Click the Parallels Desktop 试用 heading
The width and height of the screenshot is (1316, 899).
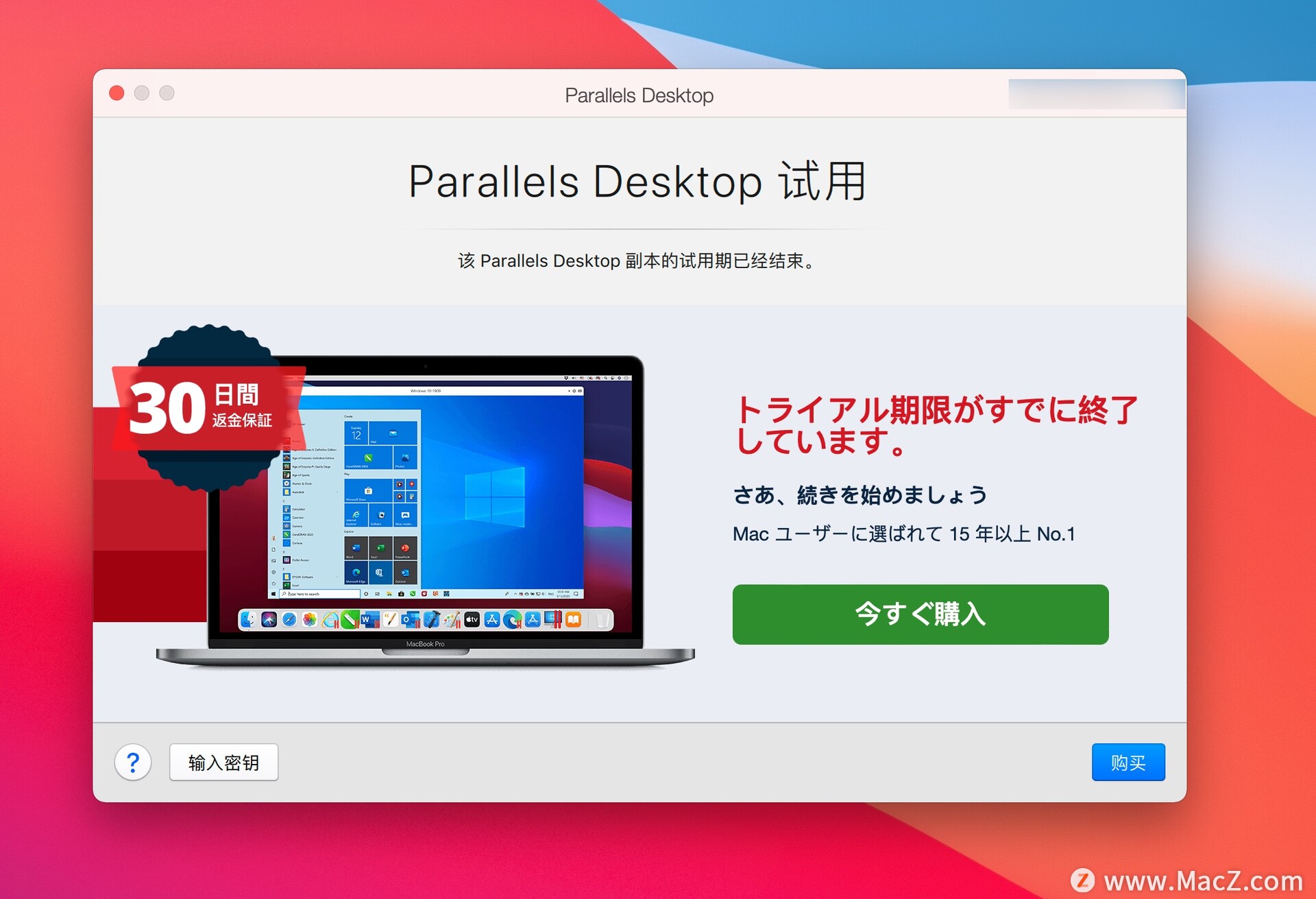click(x=637, y=182)
